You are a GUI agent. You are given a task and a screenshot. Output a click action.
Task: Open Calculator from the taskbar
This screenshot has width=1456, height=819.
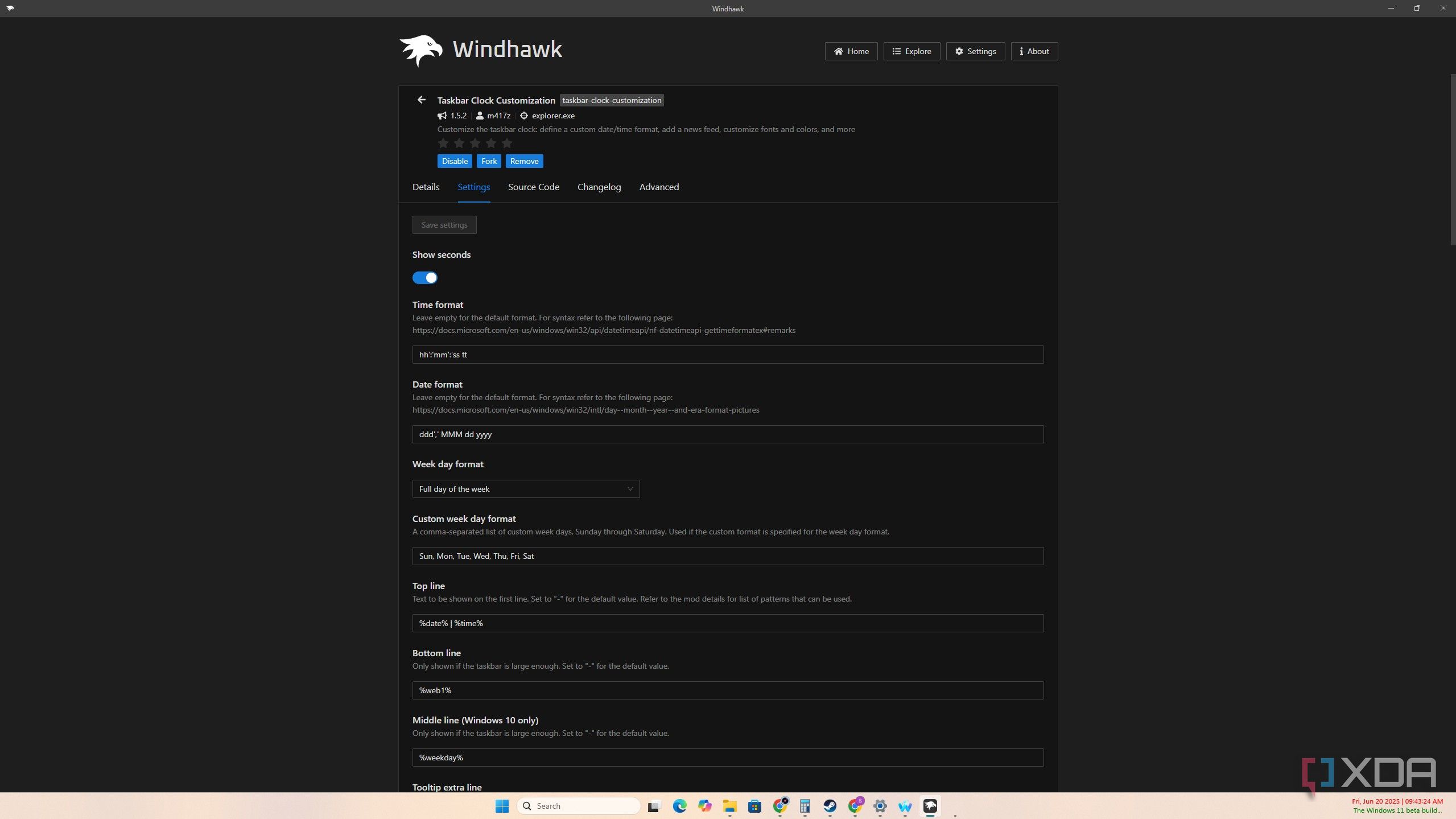point(805,806)
